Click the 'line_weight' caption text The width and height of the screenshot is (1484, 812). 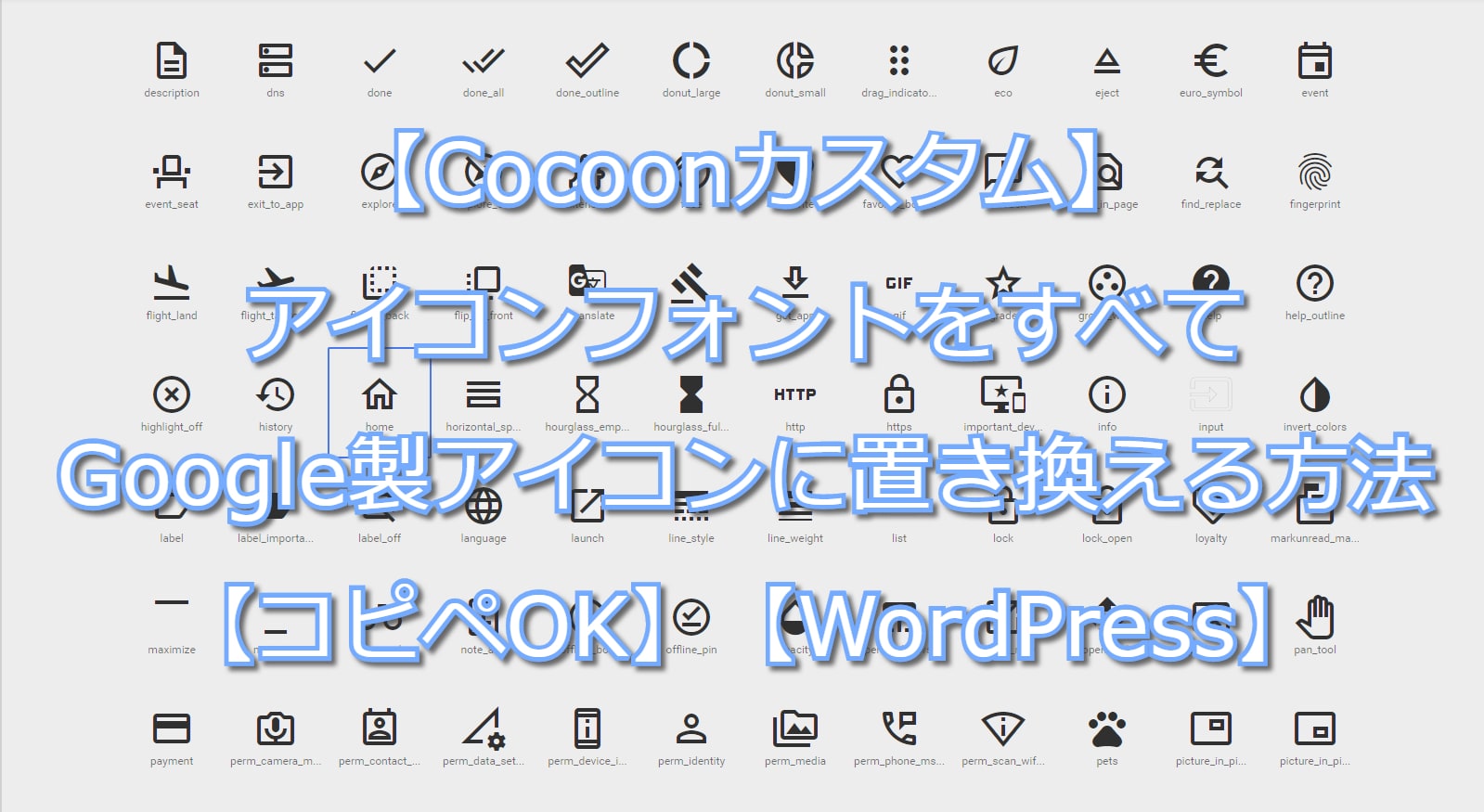795,538
